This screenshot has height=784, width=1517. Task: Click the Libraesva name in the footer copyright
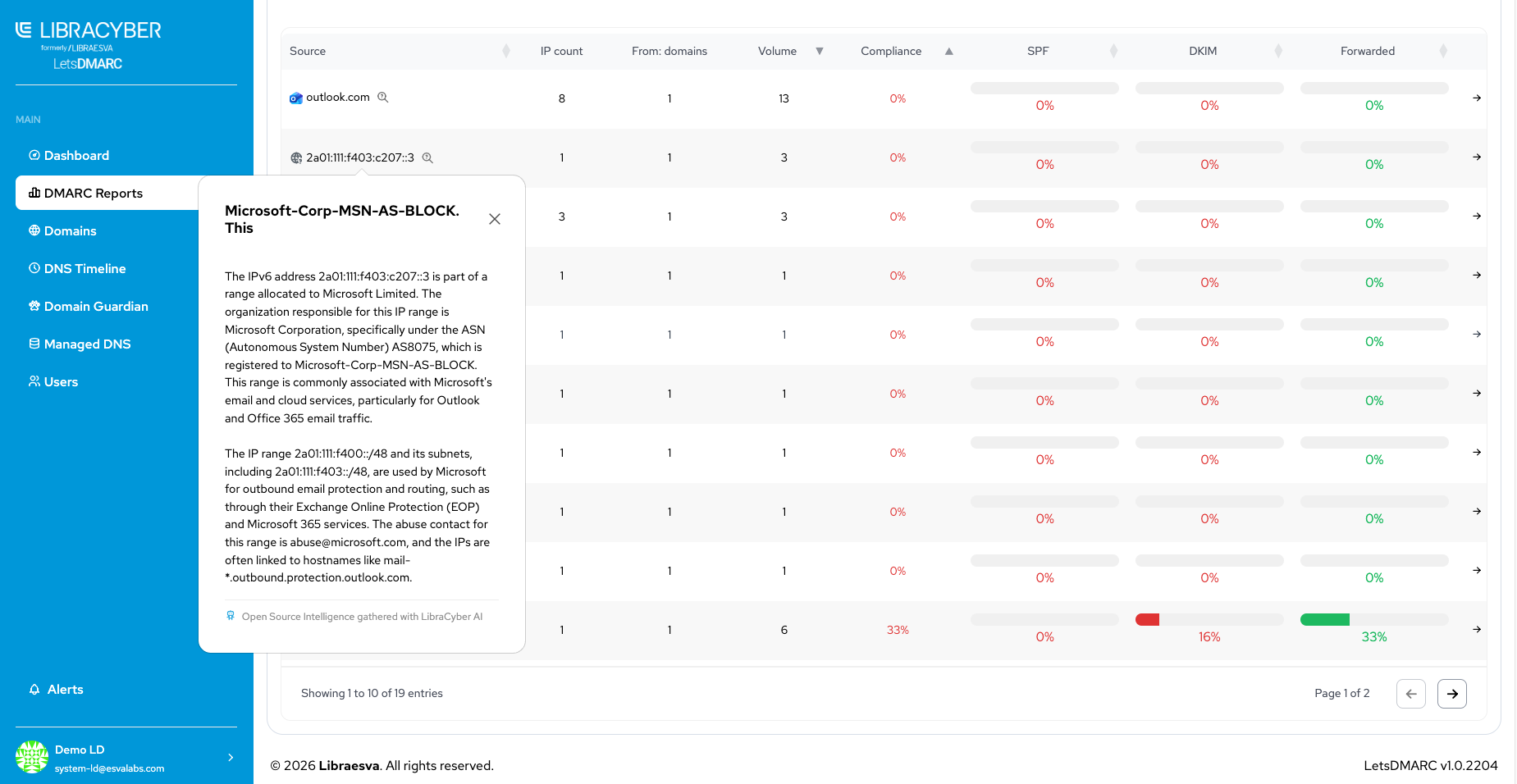[x=349, y=766]
